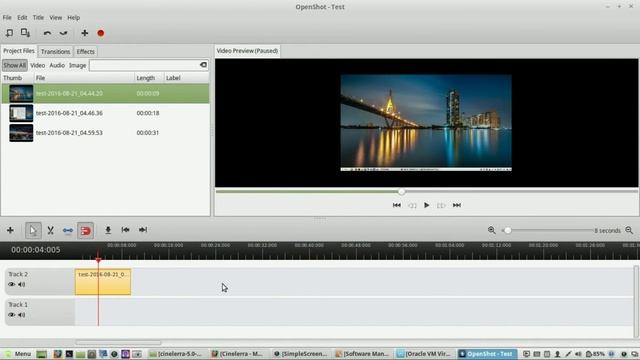The image size is (640, 360).
Task: Click the volume icon in system tray
Action: click(578, 354)
